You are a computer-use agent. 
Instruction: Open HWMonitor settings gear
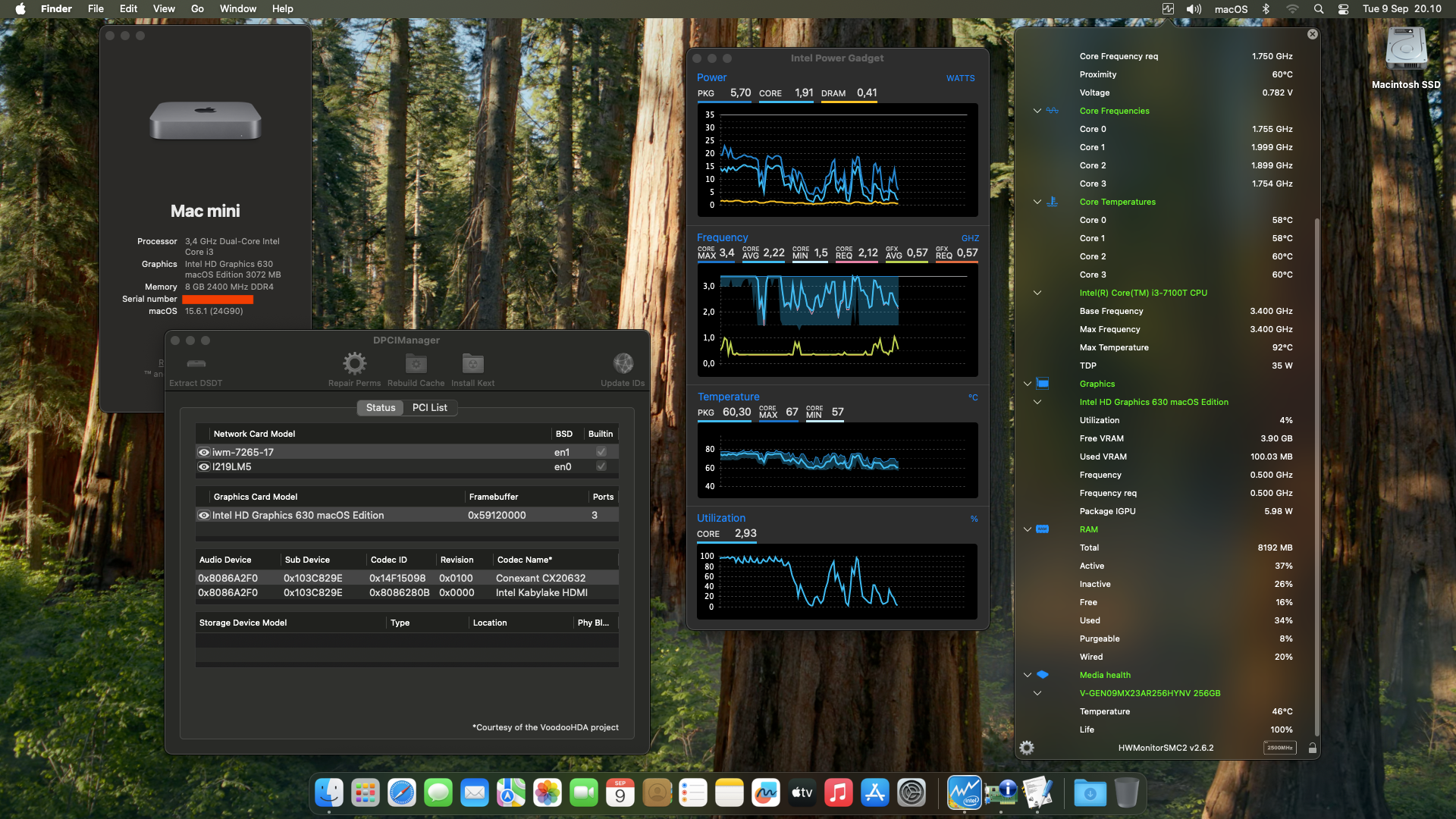pyautogui.click(x=1027, y=748)
